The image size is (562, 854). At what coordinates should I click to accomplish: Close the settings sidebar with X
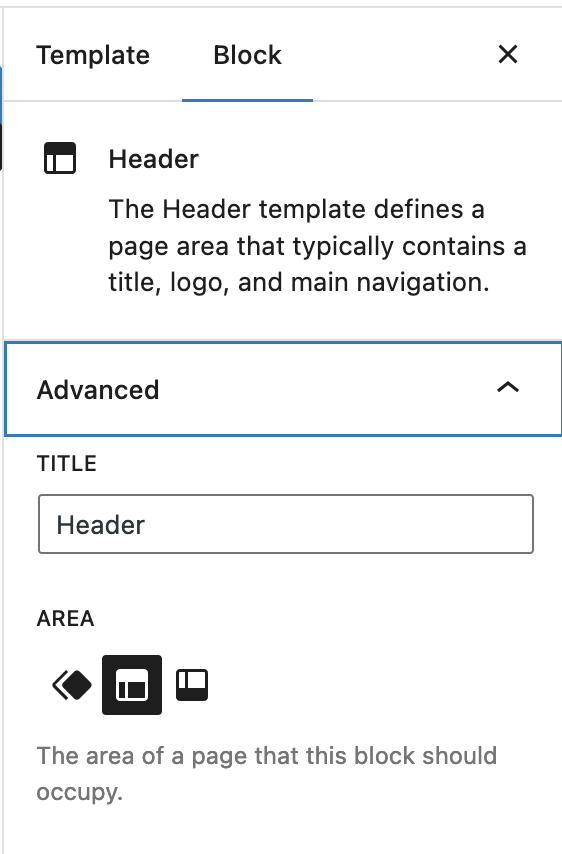click(x=508, y=54)
